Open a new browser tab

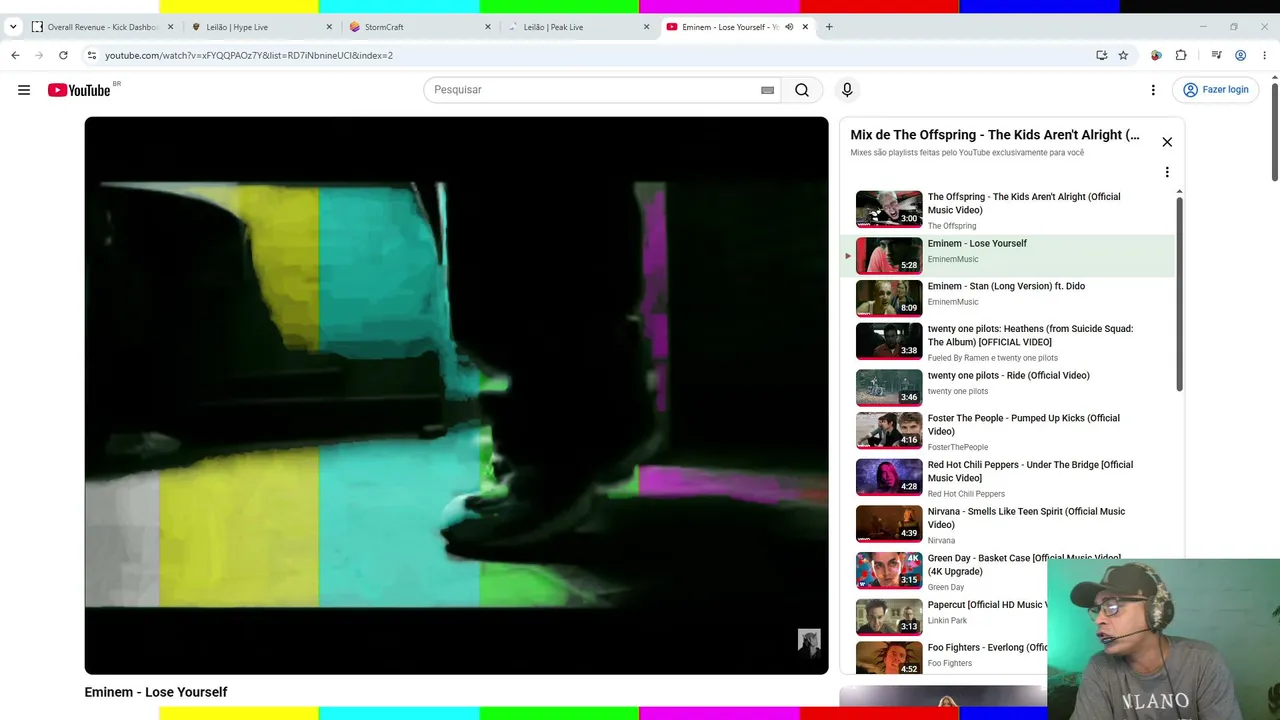click(x=829, y=27)
